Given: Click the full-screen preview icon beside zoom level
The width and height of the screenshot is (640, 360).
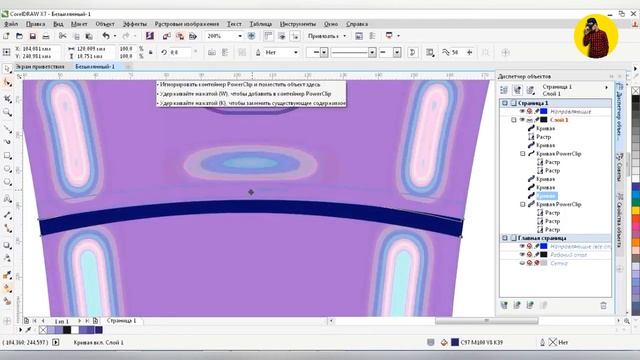Looking at the screenshot, I should [251, 36].
